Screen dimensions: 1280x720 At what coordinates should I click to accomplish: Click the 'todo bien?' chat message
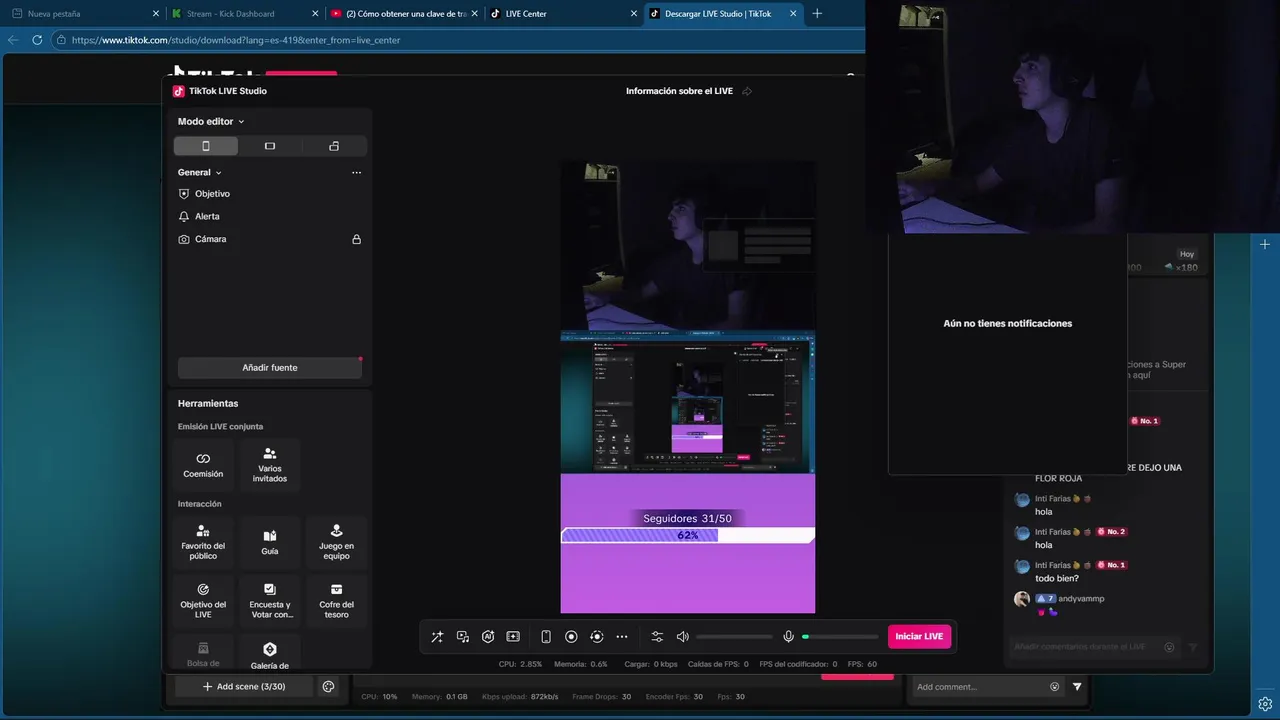pyautogui.click(x=1057, y=579)
